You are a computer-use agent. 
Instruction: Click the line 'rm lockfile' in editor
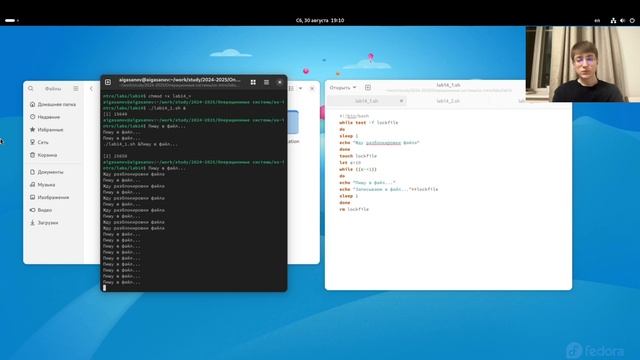[354, 209]
